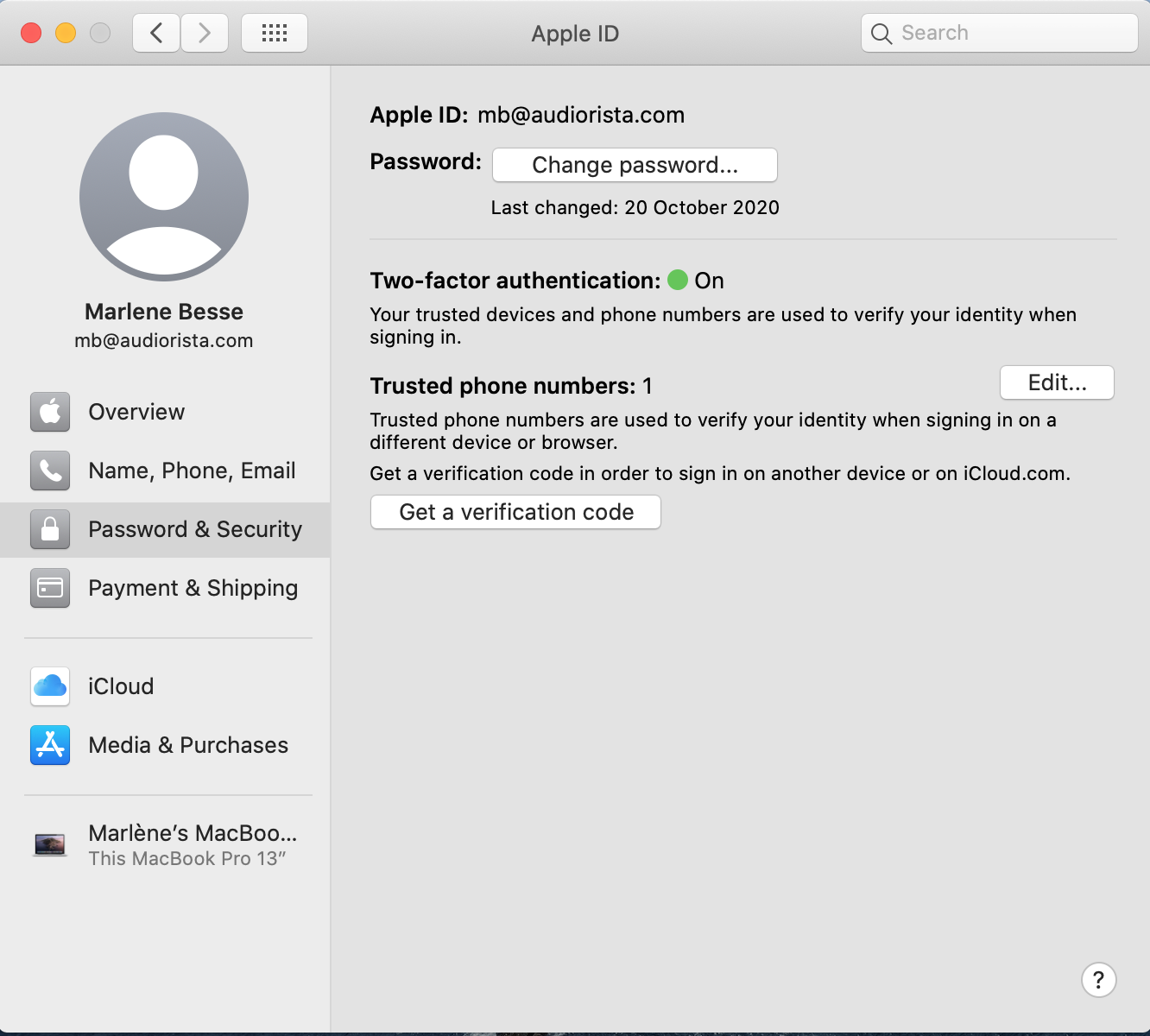Open Media & Purchases section
1150x1036 pixels.
[x=165, y=745]
